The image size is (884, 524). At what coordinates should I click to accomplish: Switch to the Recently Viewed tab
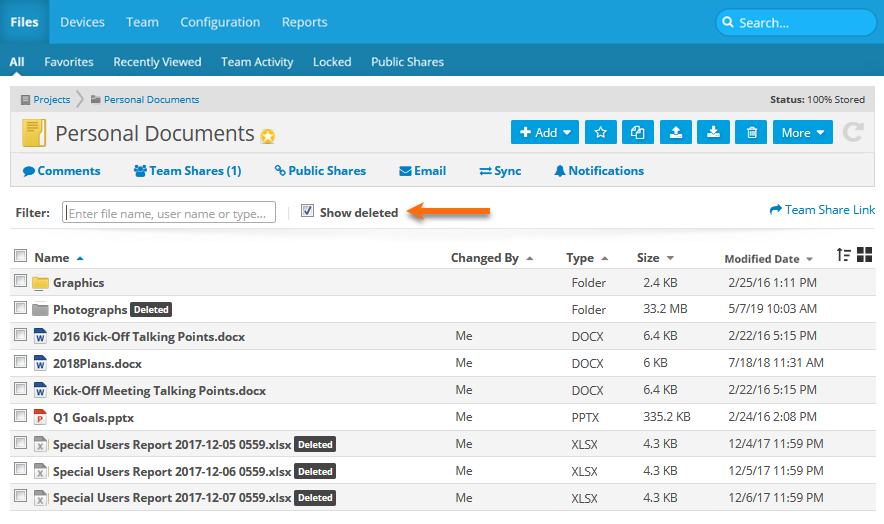pos(157,62)
